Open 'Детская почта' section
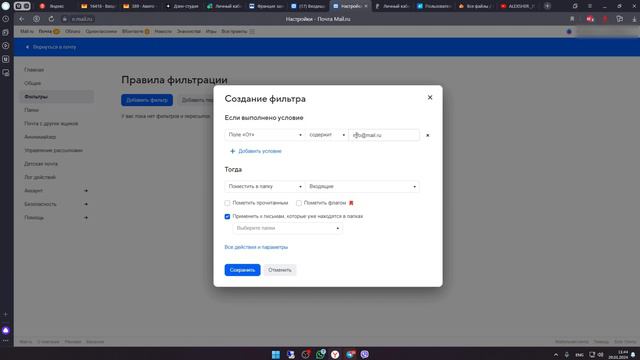Viewport: 640px width, 360px height. 41,164
